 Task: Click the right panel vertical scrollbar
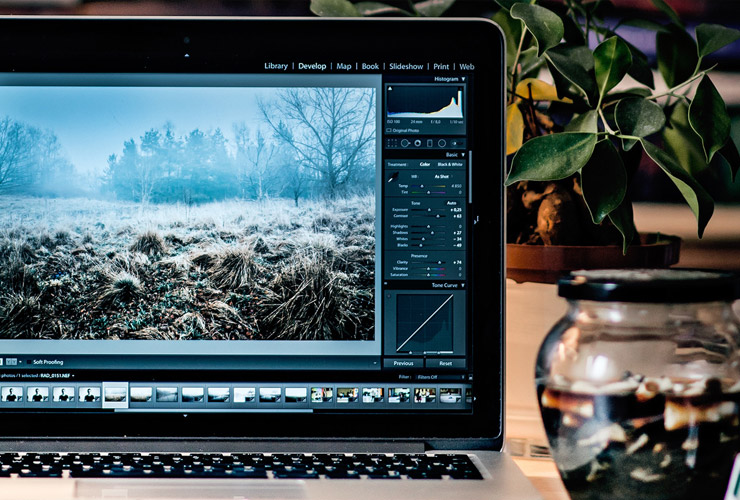(x=471, y=177)
